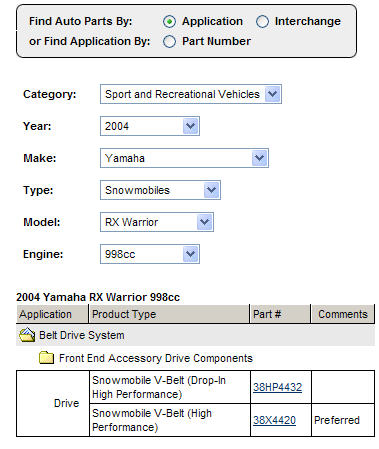Image resolution: width=379 pixels, height=449 pixels.
Task: Open the Engine dropdown showing 998cc
Action: [150, 254]
